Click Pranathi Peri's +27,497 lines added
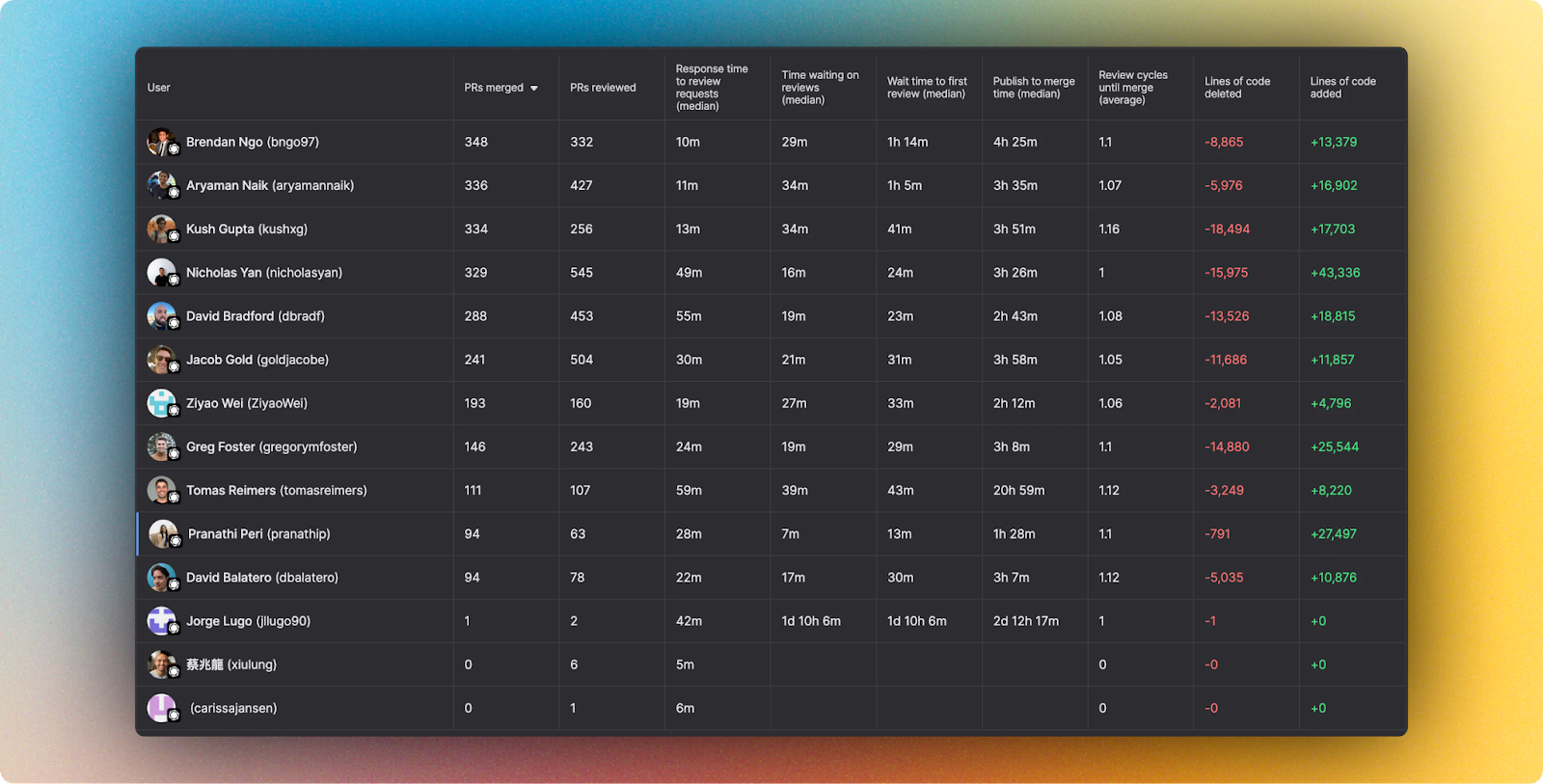 tap(1334, 534)
